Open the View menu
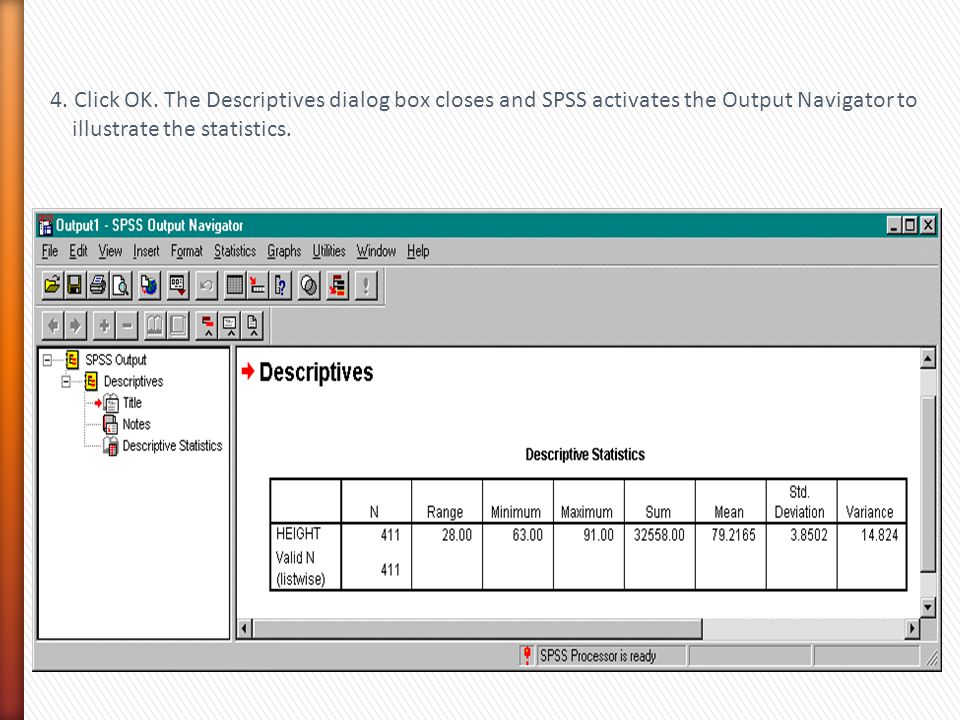This screenshot has height=720, width=960. tap(110, 251)
